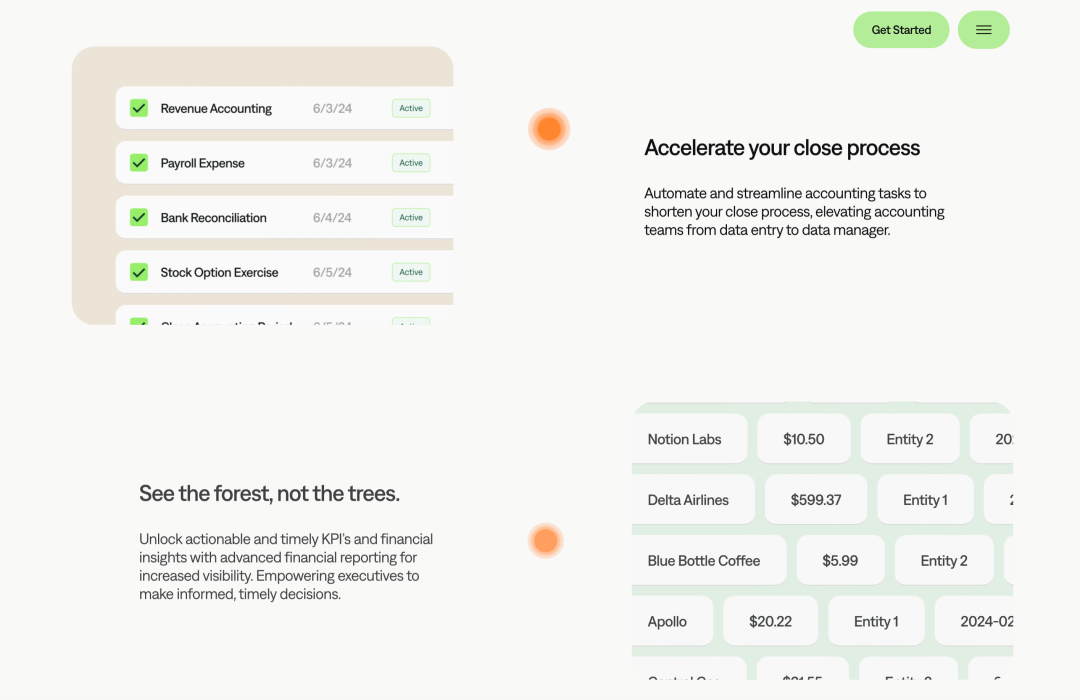
Task: Select the Notion Labs cell
Action: pos(689,439)
